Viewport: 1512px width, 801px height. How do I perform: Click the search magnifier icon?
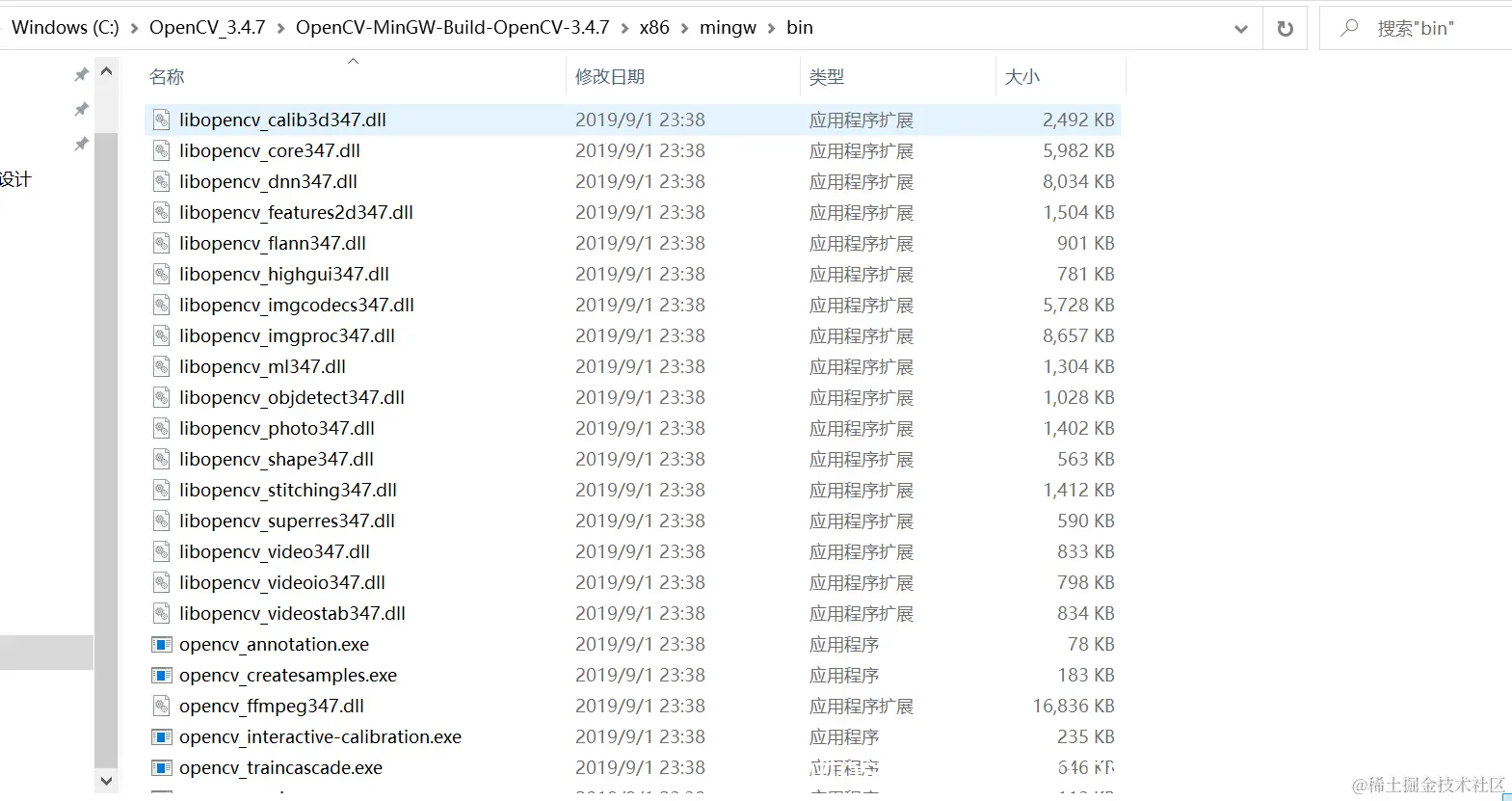click(x=1349, y=28)
